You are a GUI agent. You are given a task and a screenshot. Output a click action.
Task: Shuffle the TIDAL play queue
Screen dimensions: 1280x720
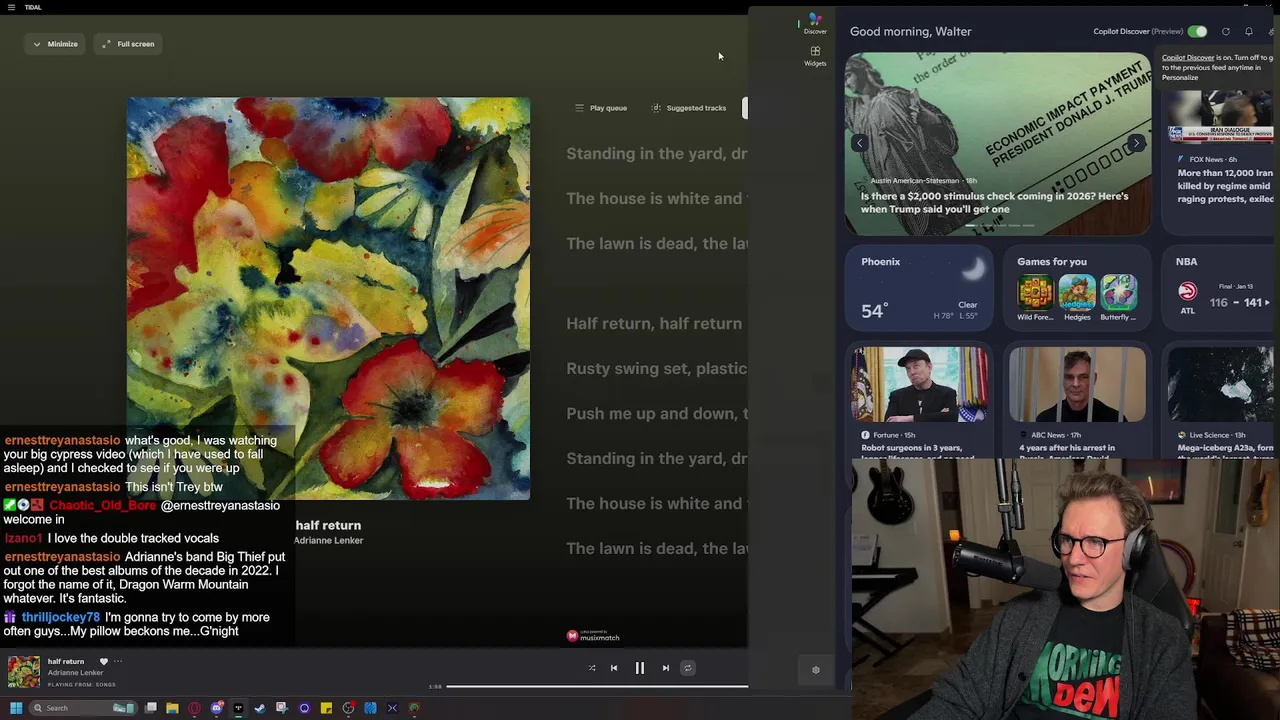(x=592, y=668)
